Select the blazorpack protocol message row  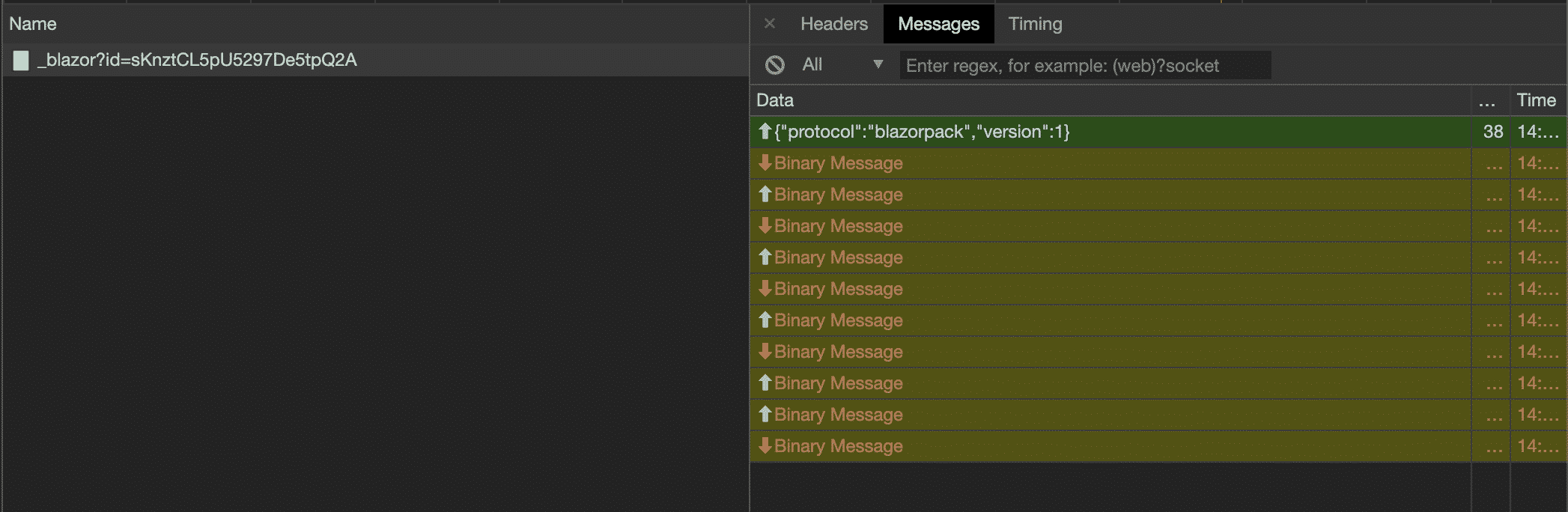[1108, 132]
